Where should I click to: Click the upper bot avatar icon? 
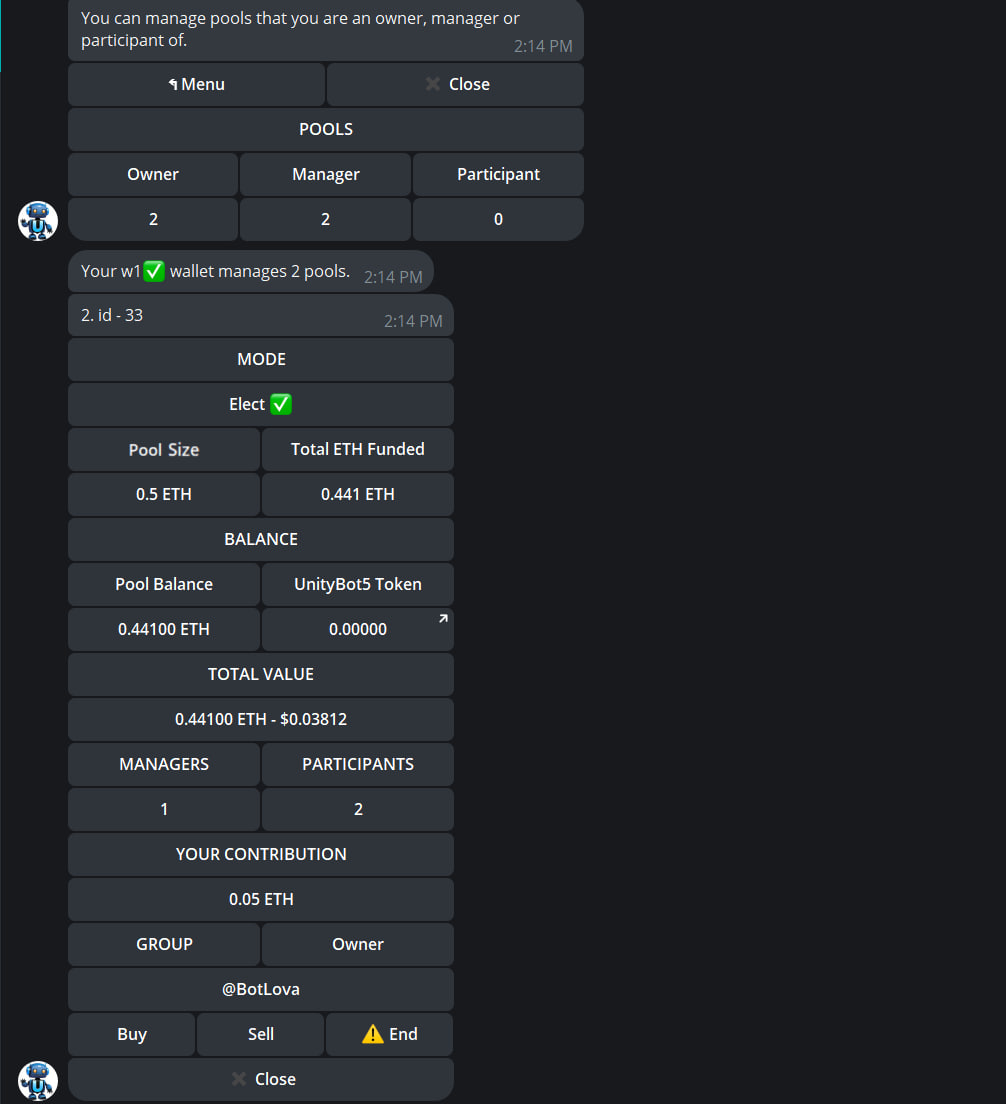(37, 221)
